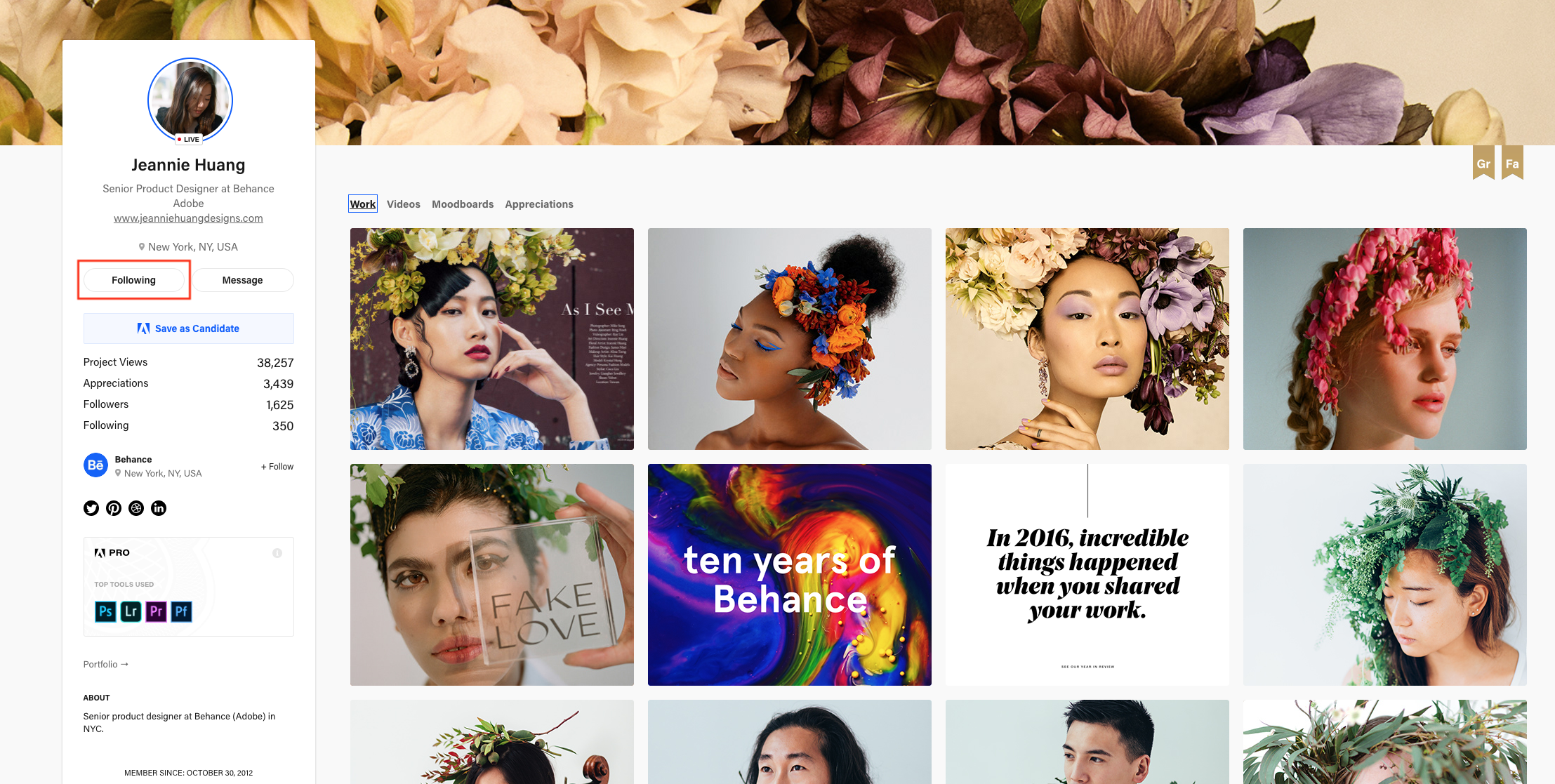This screenshot has width=1555, height=784.
Task: Click the Photoshop tool icon
Action: 105,611
